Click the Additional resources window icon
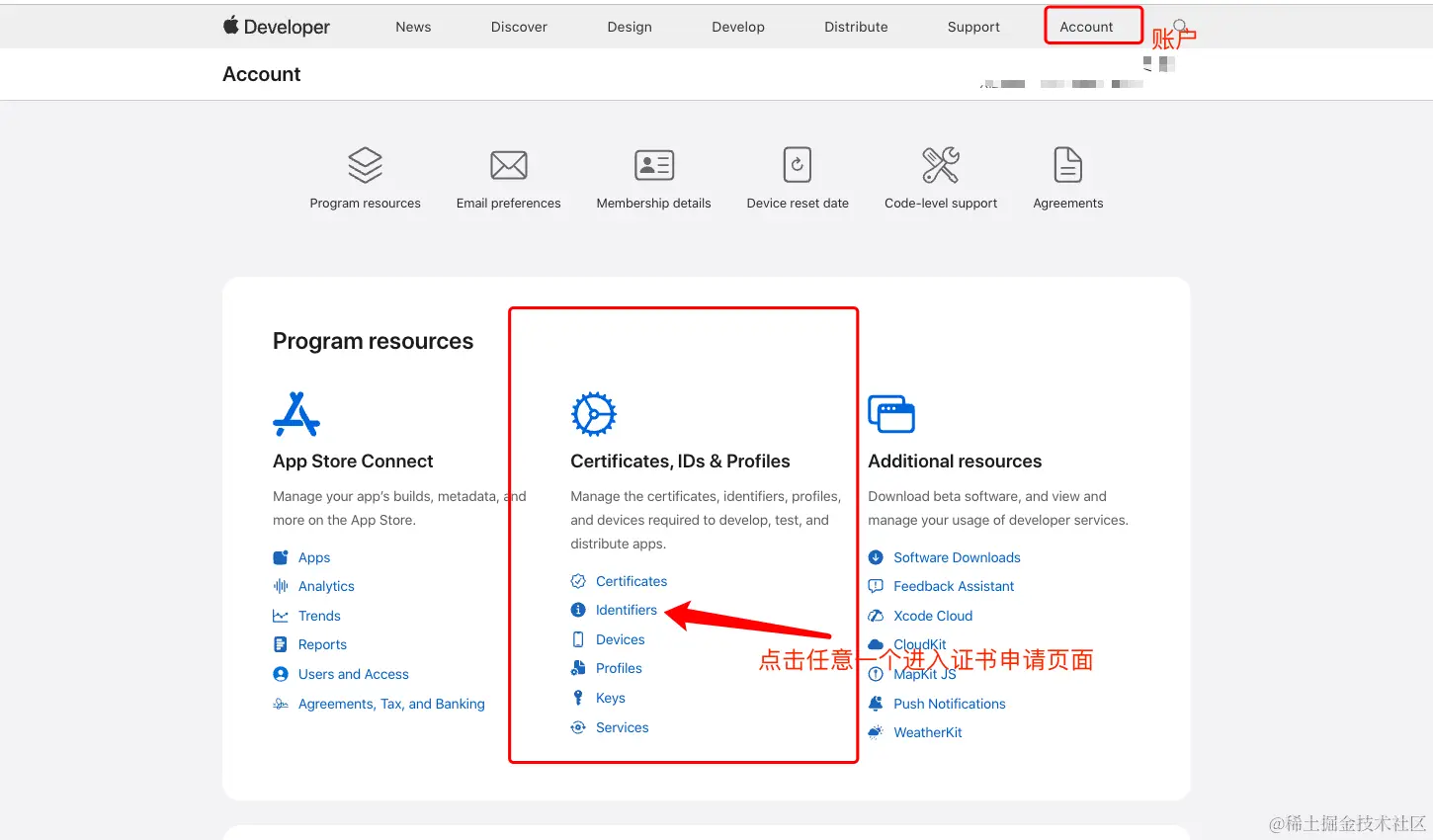The height and width of the screenshot is (840, 1433). (x=891, y=414)
